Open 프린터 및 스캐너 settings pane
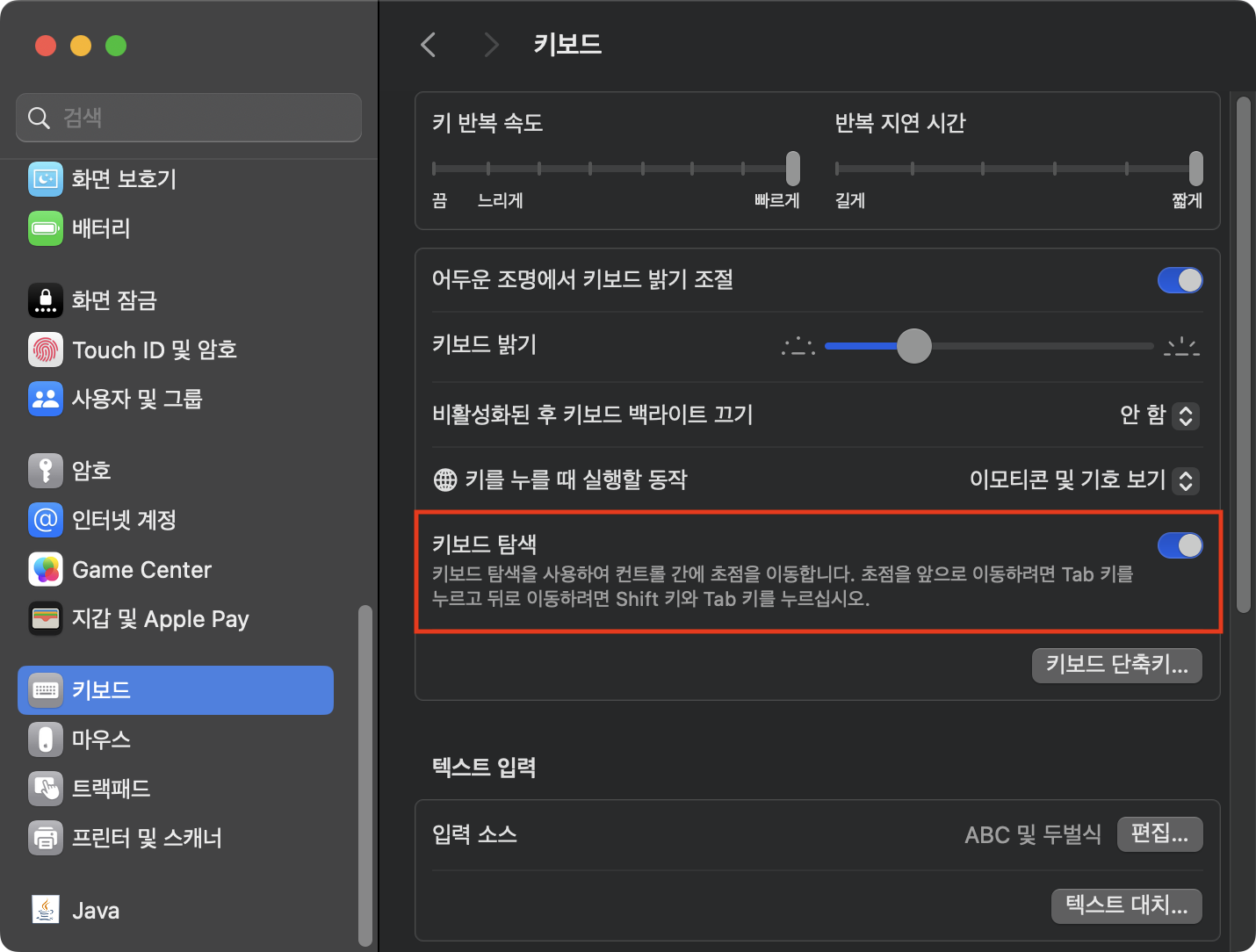1256x952 pixels. (176, 838)
